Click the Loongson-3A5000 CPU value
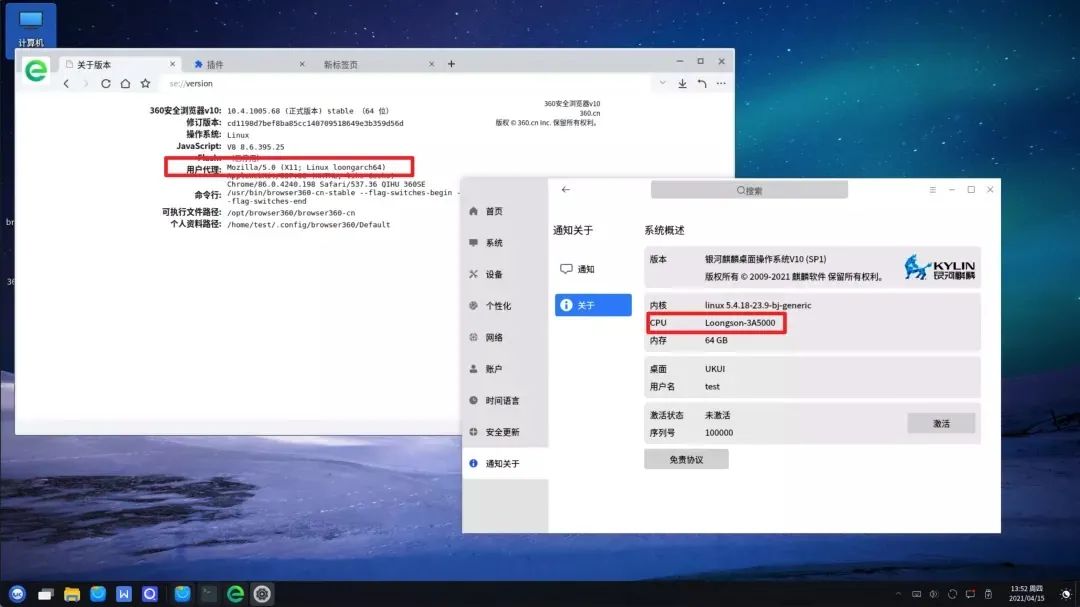The height and width of the screenshot is (607, 1080). point(740,322)
